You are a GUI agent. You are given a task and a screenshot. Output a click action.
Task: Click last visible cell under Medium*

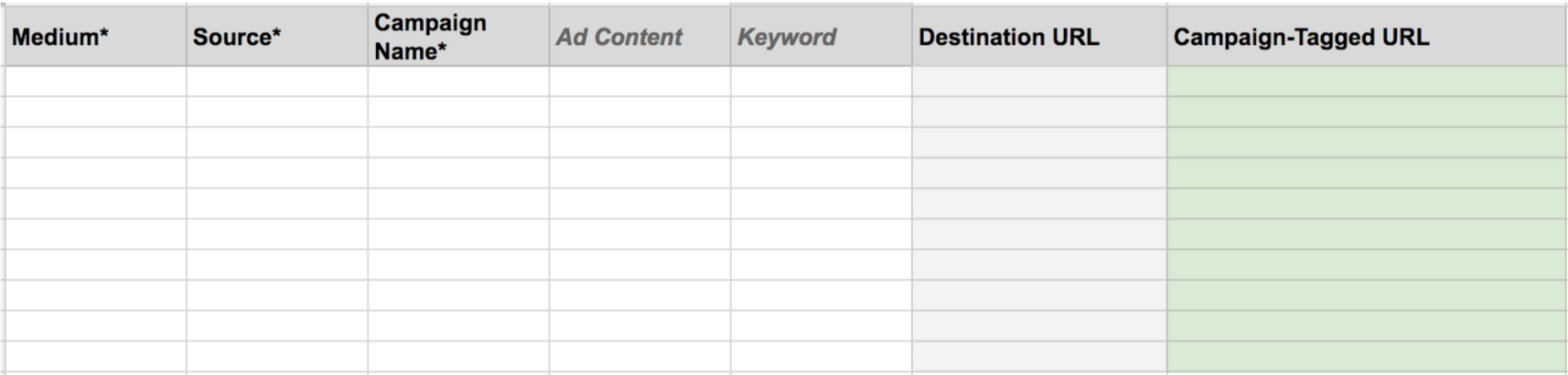pyautogui.click(x=95, y=356)
